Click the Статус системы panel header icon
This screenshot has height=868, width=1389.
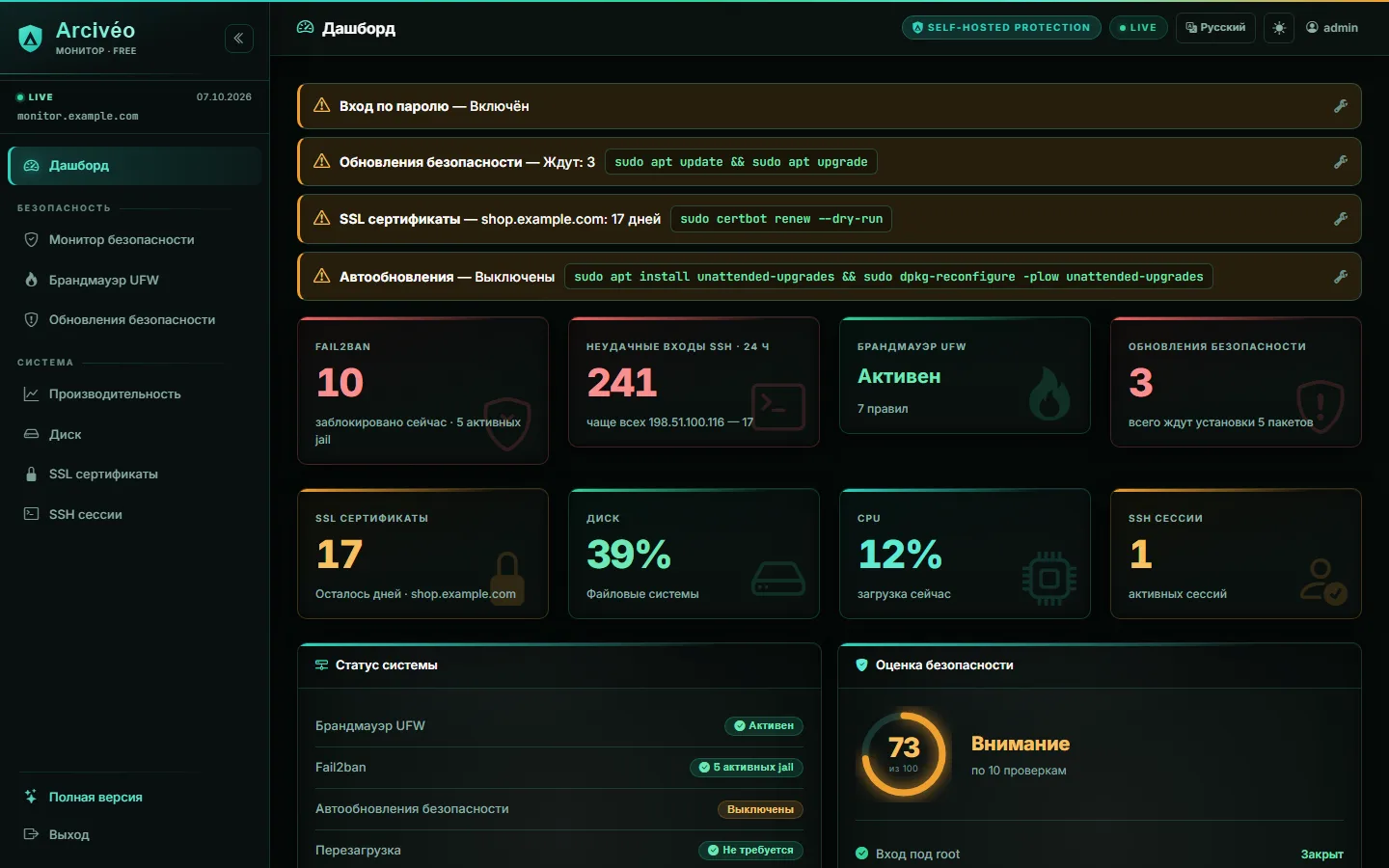[322, 665]
